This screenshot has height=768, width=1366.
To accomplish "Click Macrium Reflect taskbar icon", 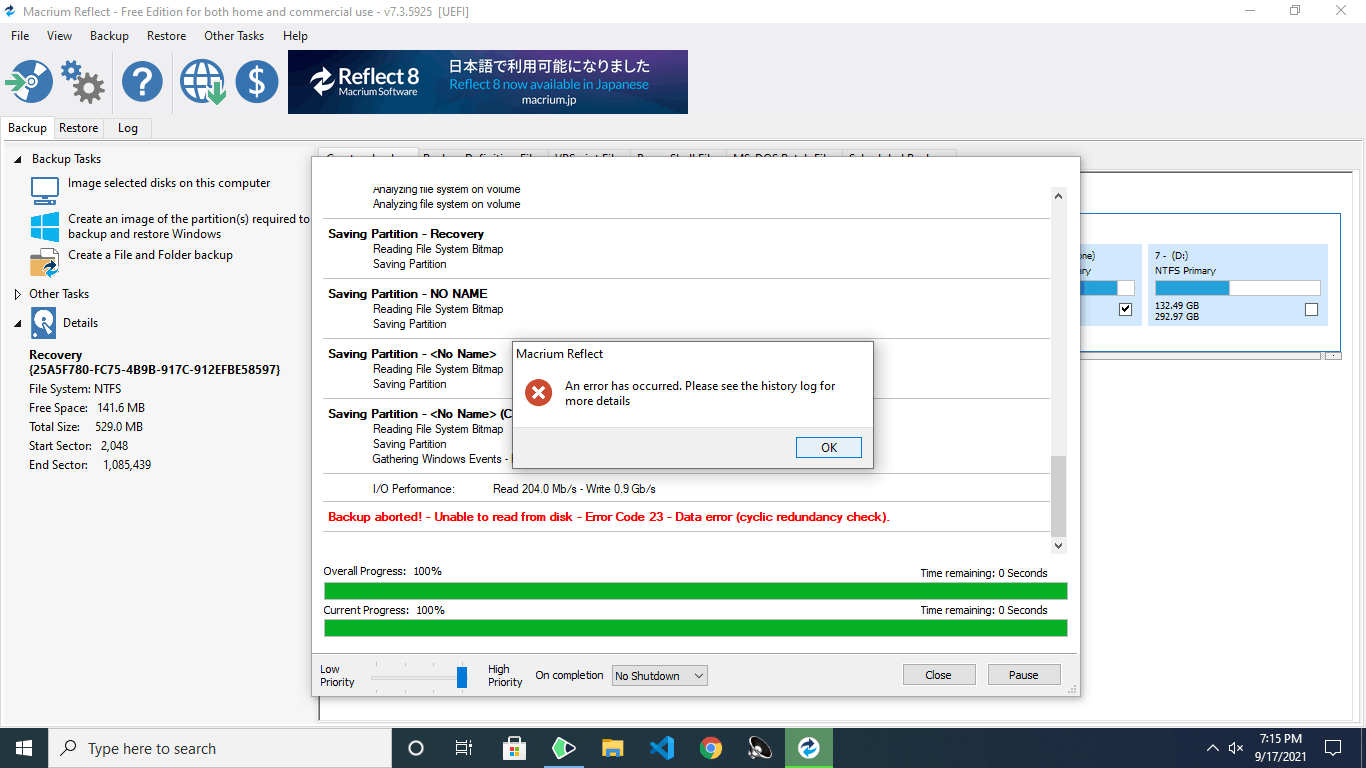I will 809,748.
